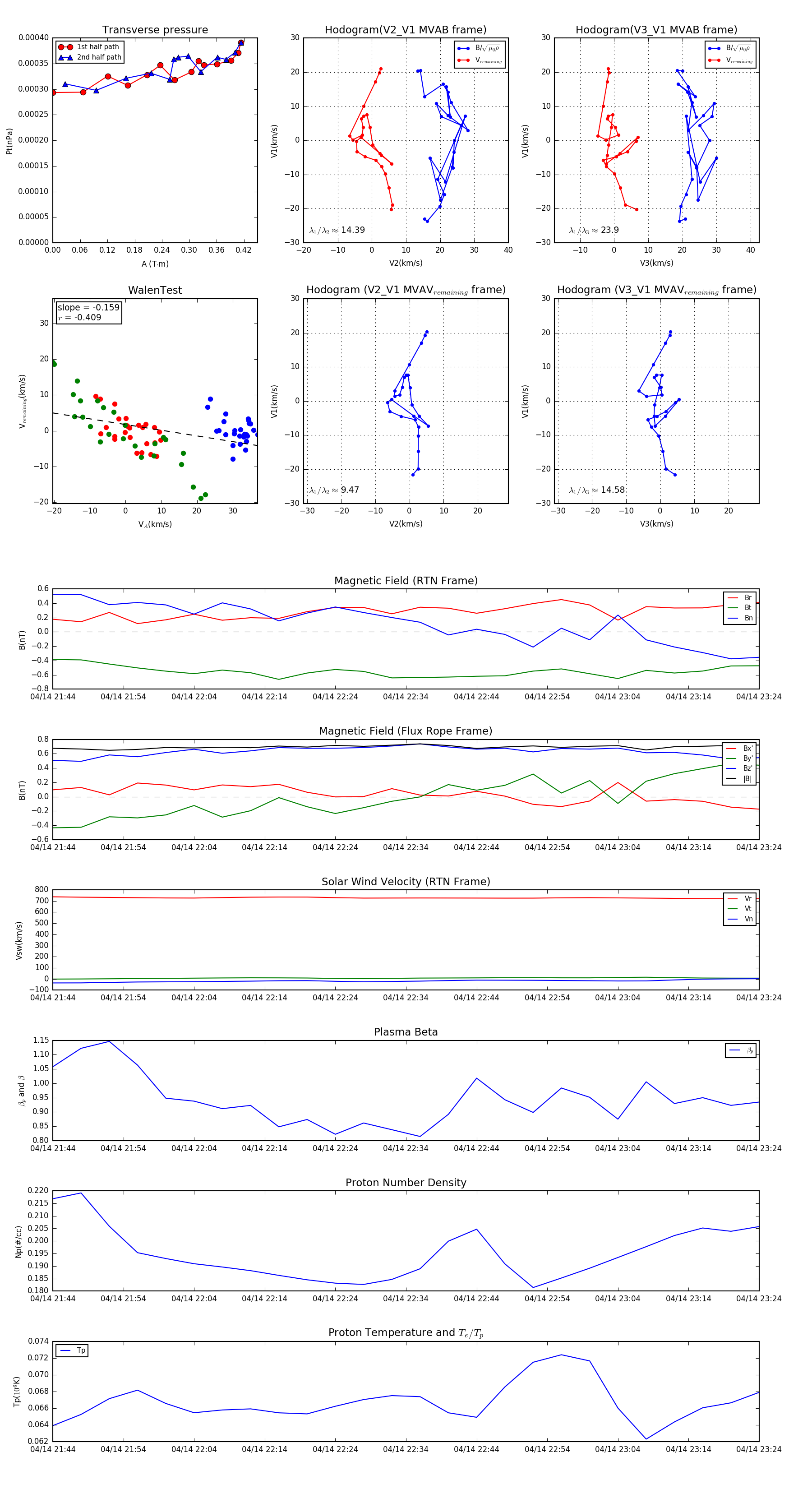Click the '04/14 23:04' tick under Plasma Beta
Image resolution: width=812 pixels, height=1489 pixels.
(x=618, y=1148)
